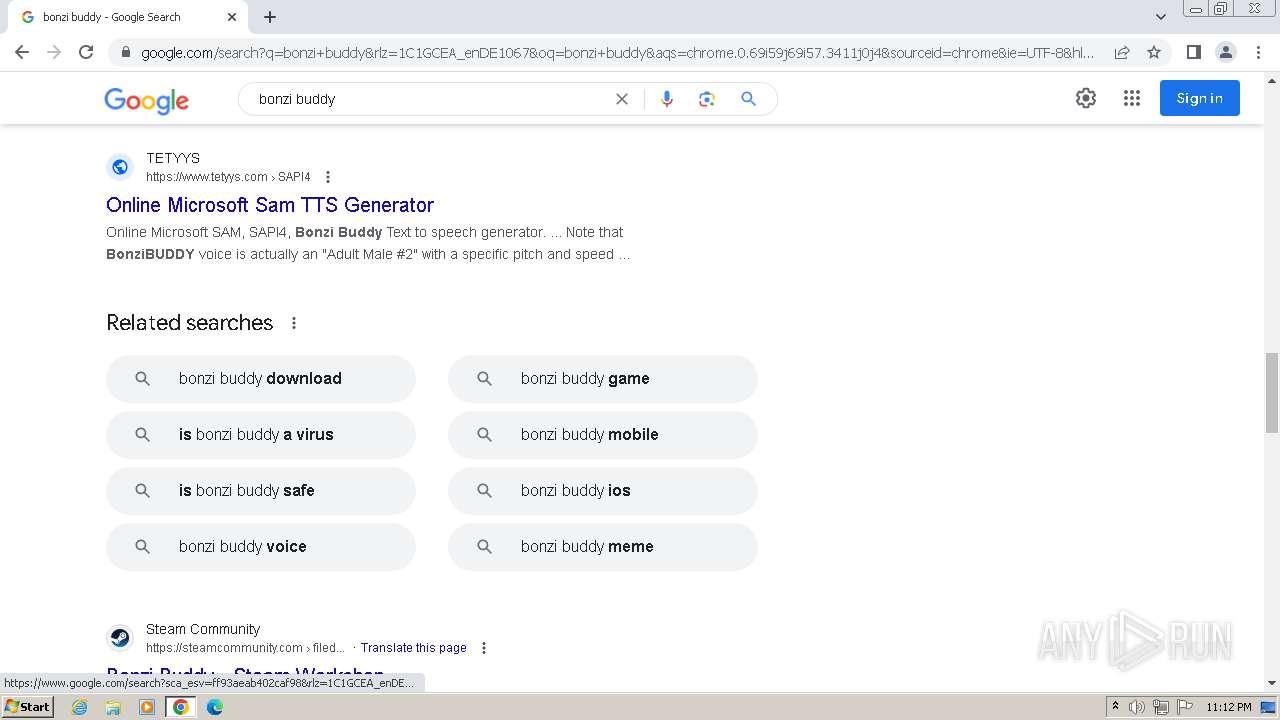Search bonzi buddy download
Viewport: 1280px width, 720px height.
coord(261,379)
